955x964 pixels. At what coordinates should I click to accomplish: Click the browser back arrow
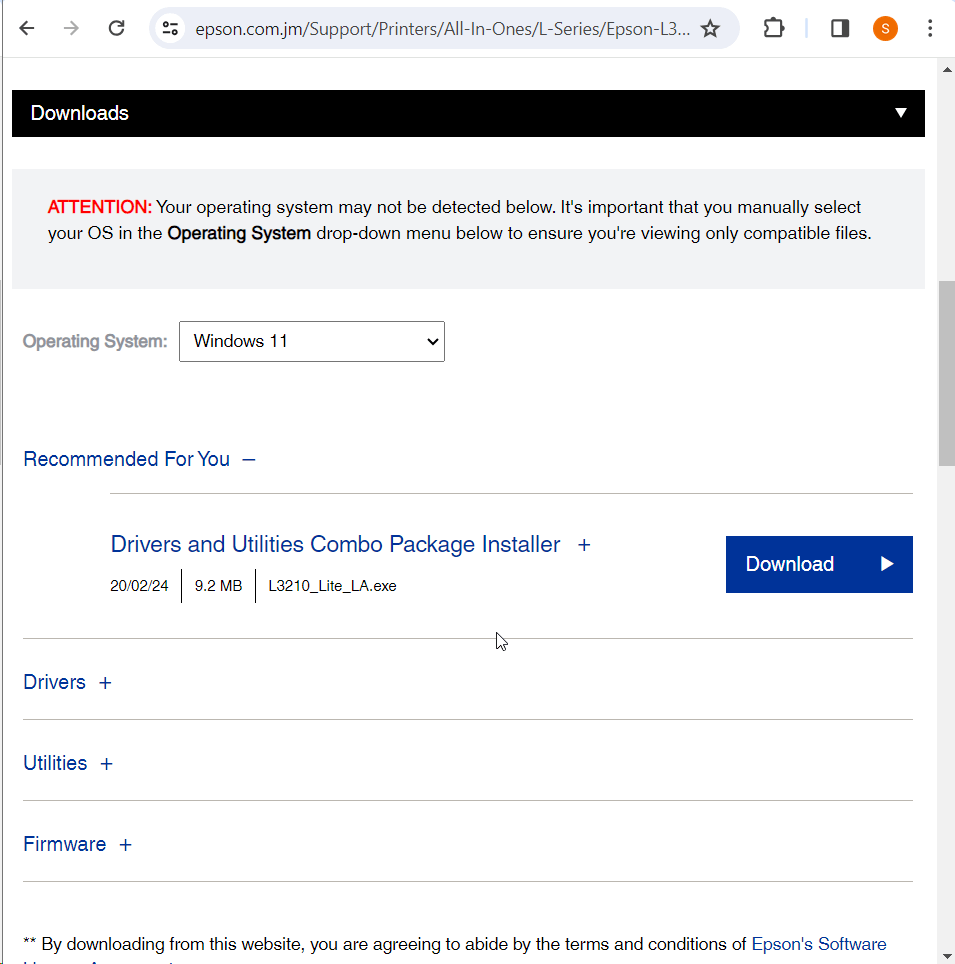27,28
